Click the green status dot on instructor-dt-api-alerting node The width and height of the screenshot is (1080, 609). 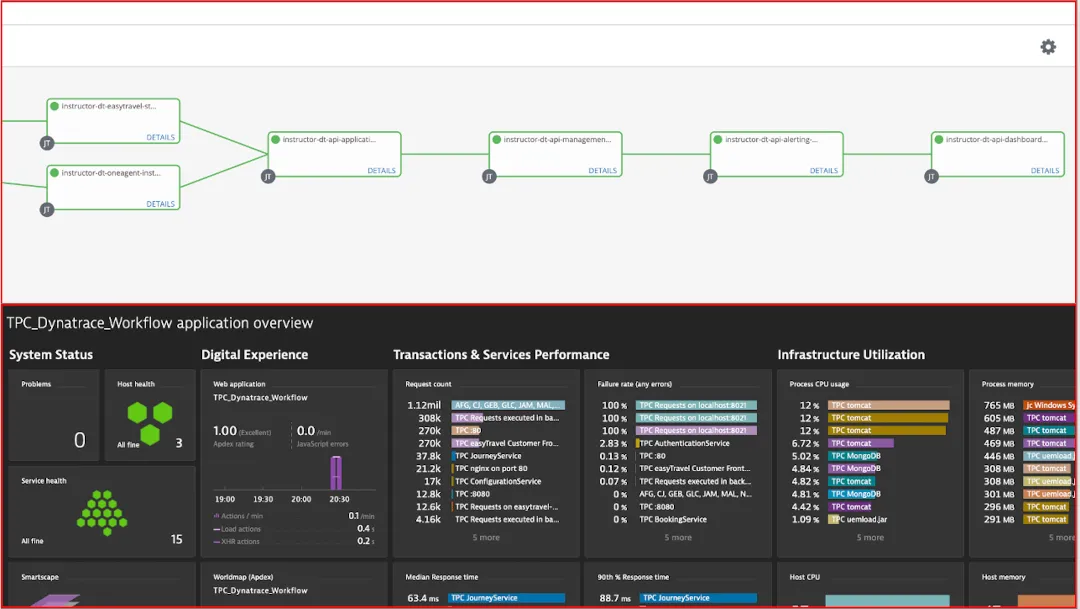(x=716, y=140)
